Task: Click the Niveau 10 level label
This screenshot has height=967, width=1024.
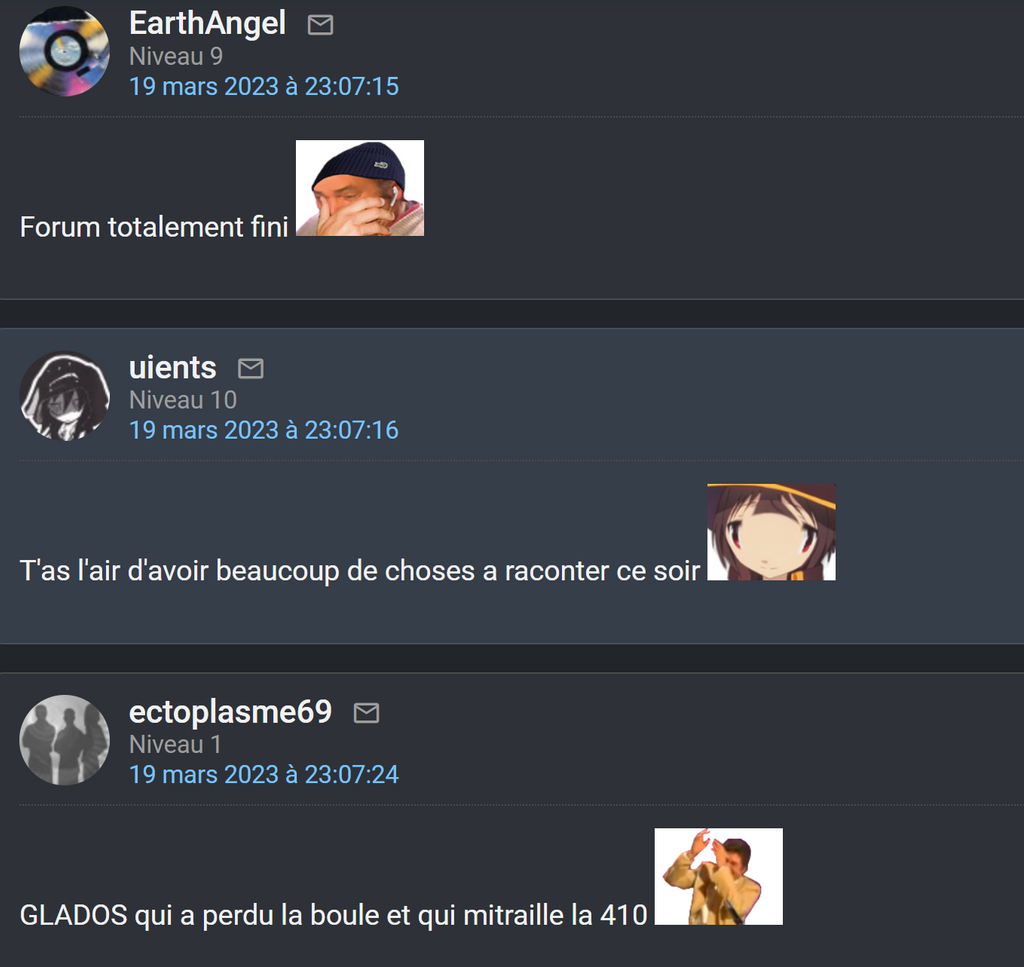Action: point(183,400)
